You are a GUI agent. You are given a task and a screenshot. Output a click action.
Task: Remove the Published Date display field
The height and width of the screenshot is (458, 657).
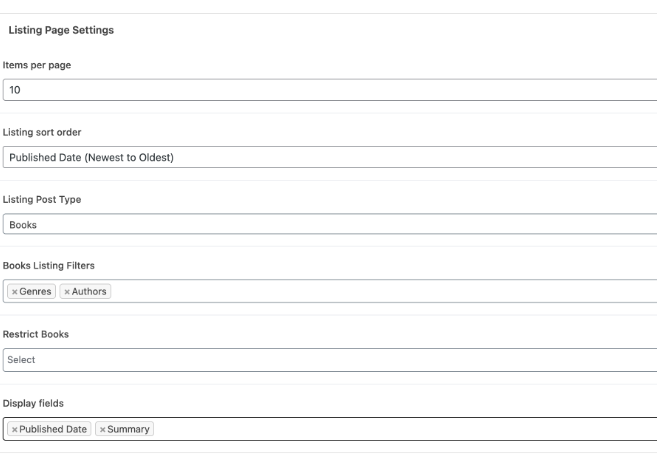[13, 429]
